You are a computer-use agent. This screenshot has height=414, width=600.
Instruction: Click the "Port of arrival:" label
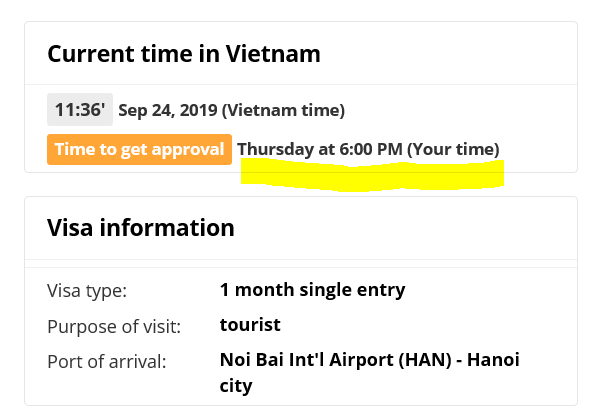click(x=106, y=360)
